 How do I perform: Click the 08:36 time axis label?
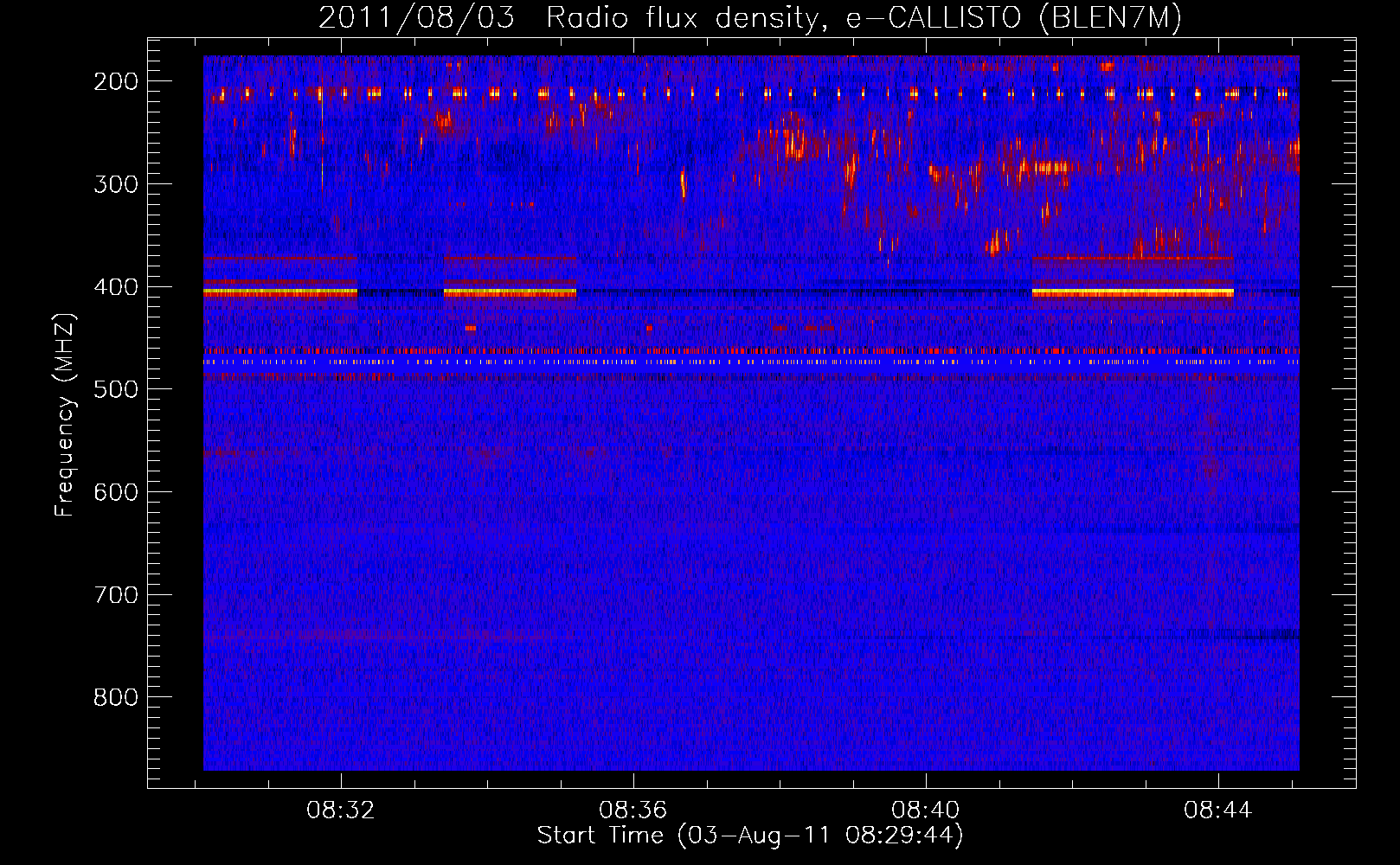coord(633,811)
